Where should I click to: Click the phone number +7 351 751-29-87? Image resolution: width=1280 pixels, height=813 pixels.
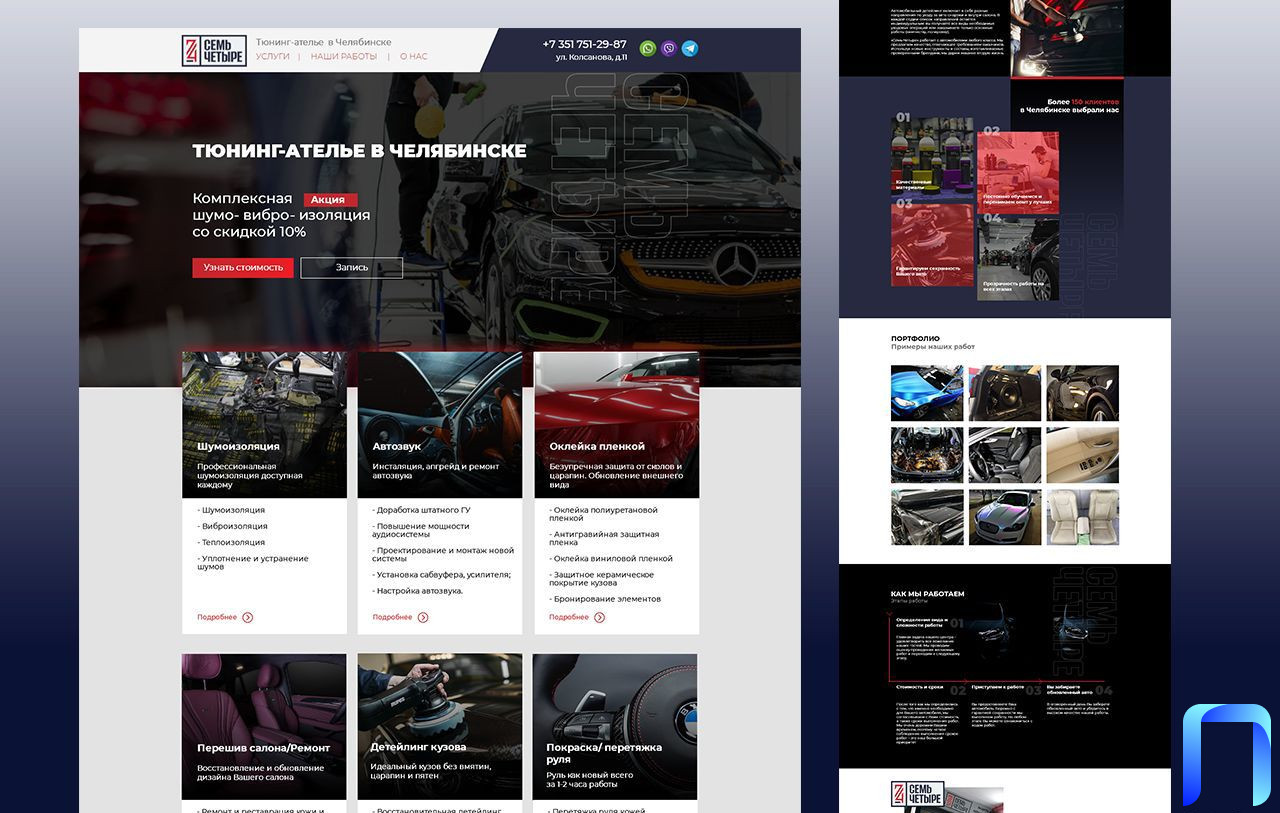(585, 44)
